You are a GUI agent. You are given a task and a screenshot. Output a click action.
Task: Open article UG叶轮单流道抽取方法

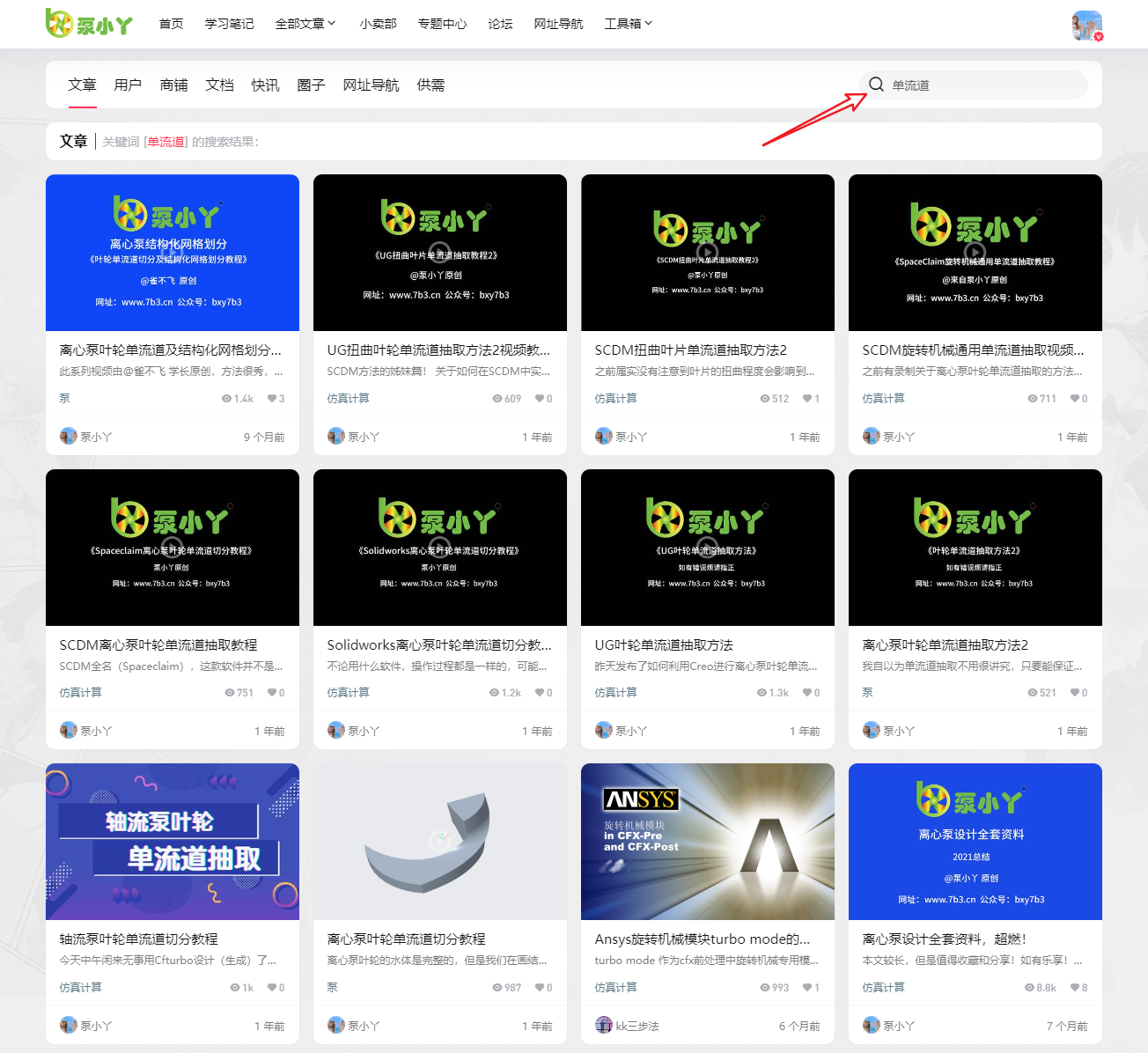(664, 645)
